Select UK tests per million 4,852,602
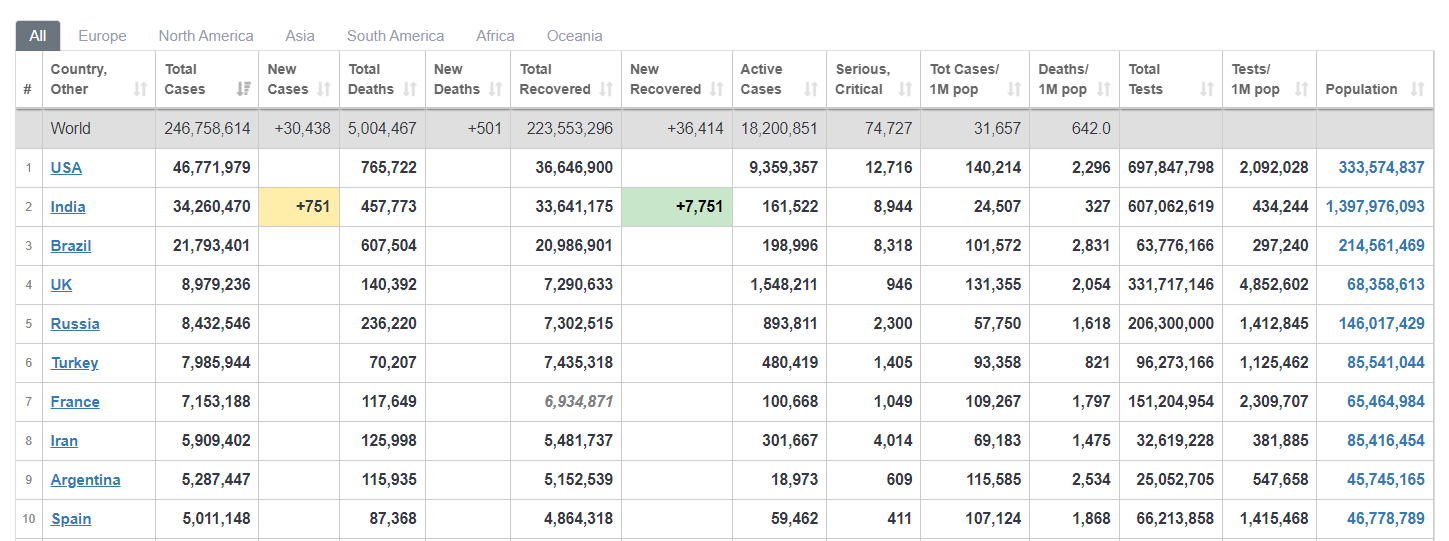1449x541 pixels. coord(1274,285)
